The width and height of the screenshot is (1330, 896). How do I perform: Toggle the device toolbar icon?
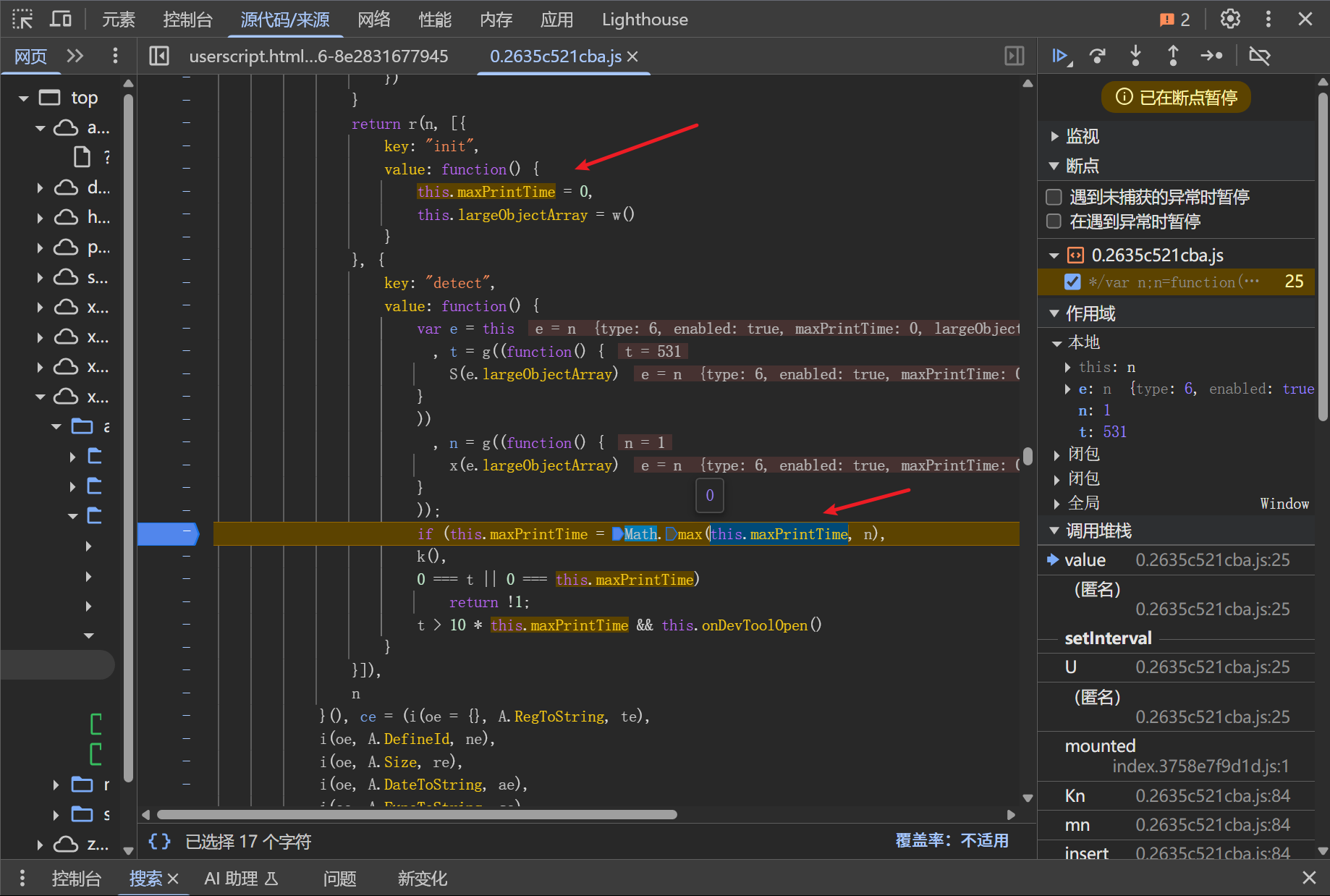[x=61, y=19]
